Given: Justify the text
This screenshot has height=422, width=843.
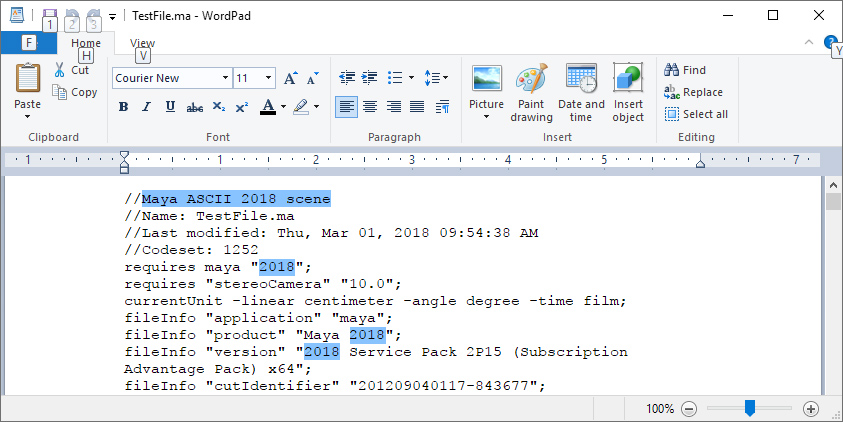Looking at the screenshot, I should 417,106.
